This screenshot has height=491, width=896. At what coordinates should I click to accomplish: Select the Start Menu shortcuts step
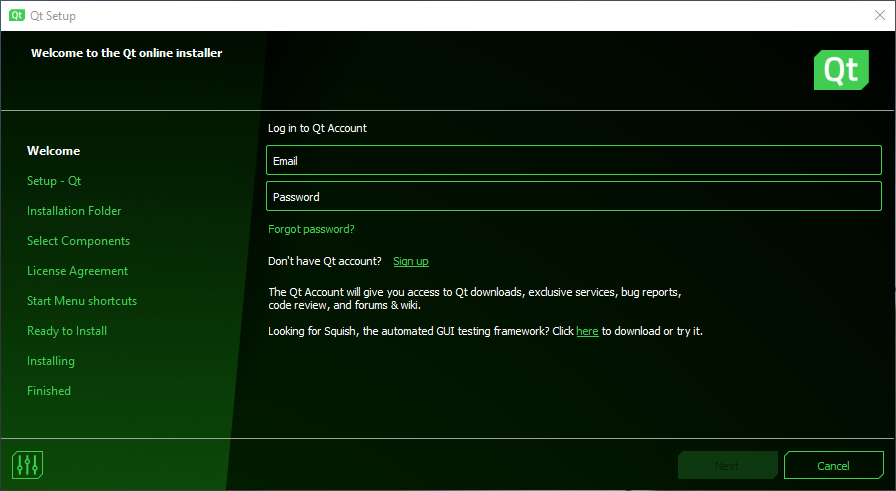[x=82, y=301]
